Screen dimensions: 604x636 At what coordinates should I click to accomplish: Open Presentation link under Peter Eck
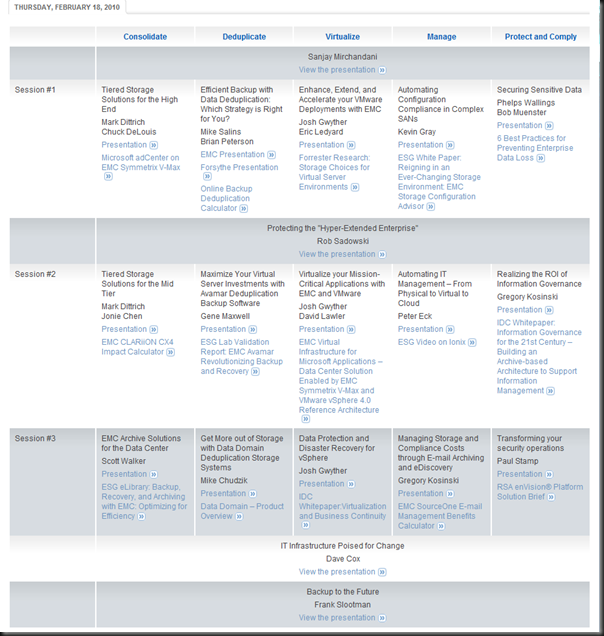tap(420, 329)
